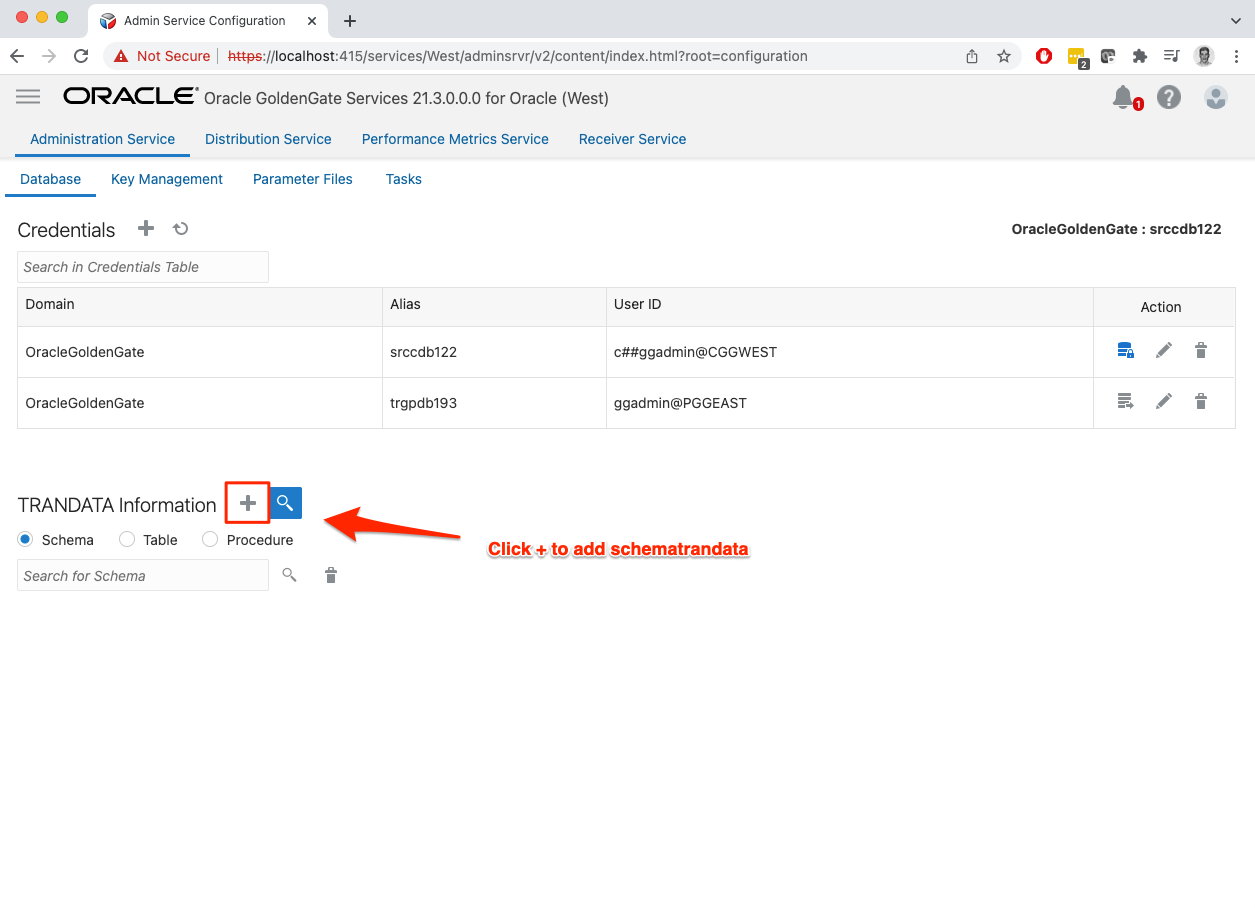The width and height of the screenshot is (1255, 908).
Task: Open the Chrome three-dot menu
Action: pos(1238,56)
